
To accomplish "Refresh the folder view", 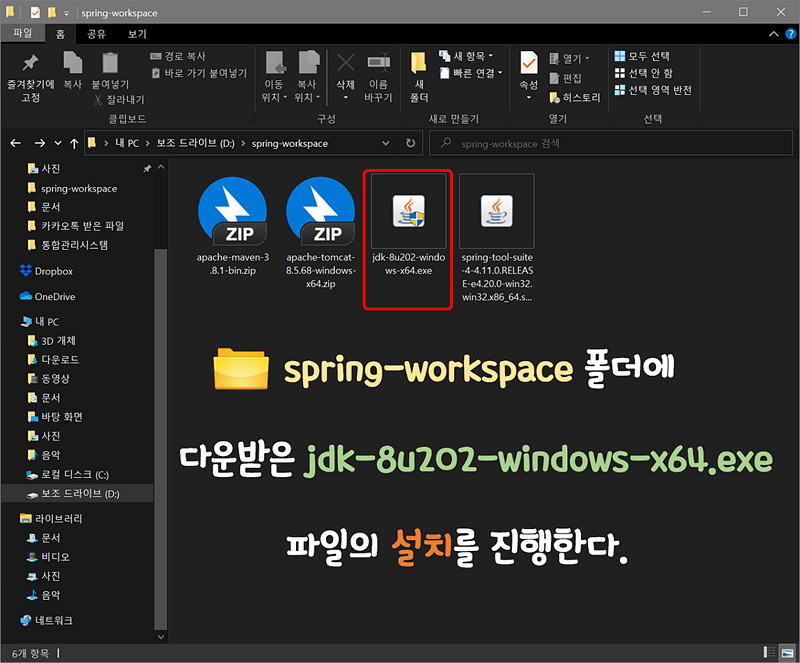I will (x=410, y=143).
